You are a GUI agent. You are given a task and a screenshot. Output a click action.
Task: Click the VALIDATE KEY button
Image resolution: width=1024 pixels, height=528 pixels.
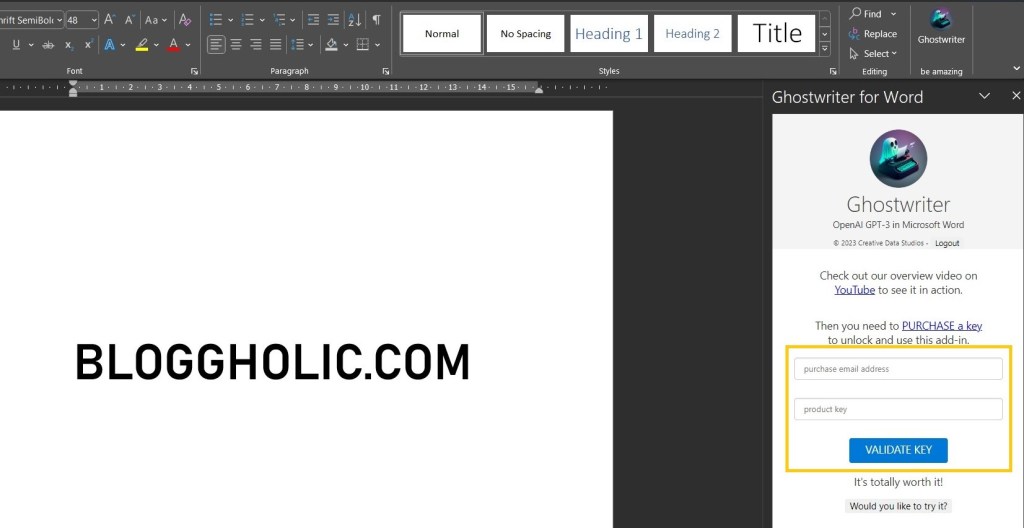898,450
